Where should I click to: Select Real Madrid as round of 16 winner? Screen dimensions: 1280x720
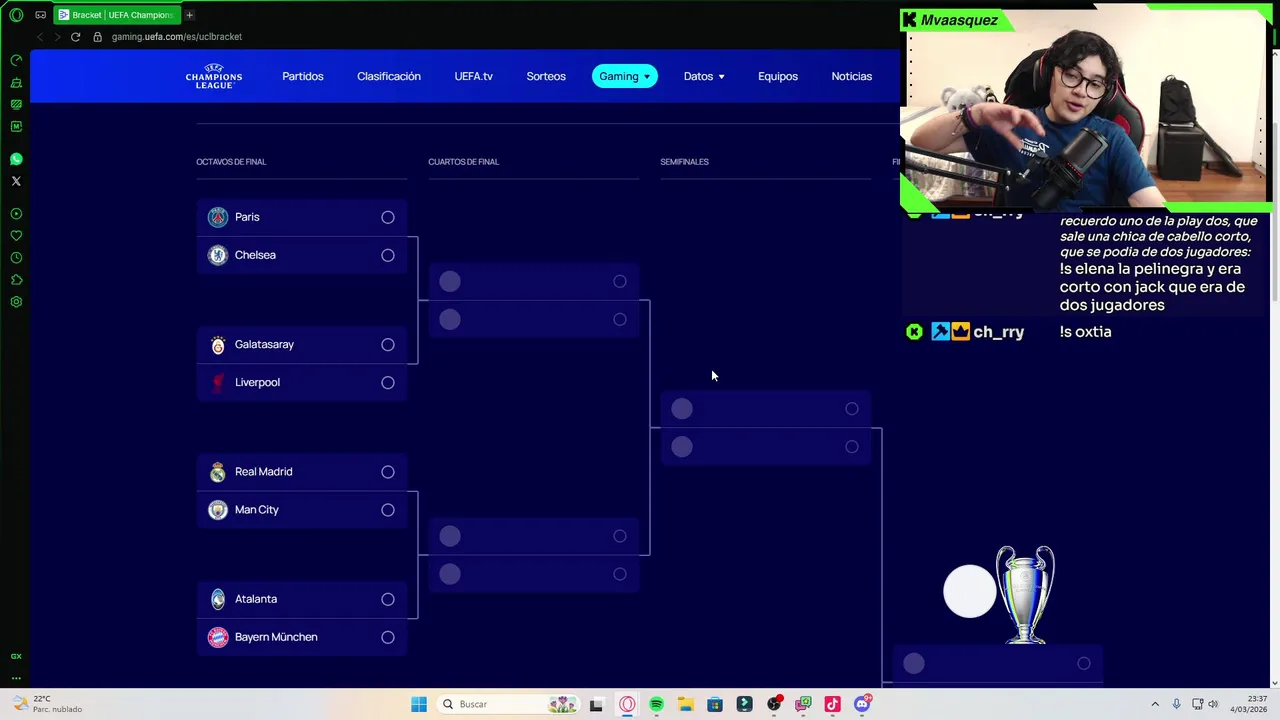(x=388, y=472)
